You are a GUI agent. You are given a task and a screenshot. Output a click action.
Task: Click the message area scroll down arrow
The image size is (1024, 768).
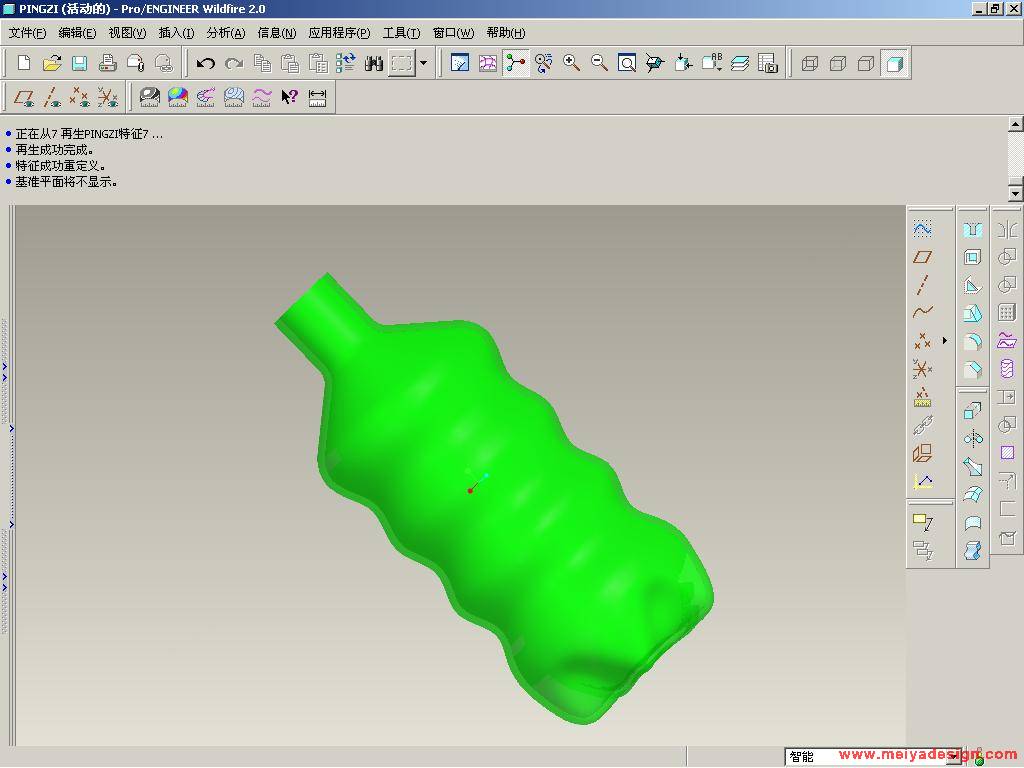[1016, 193]
